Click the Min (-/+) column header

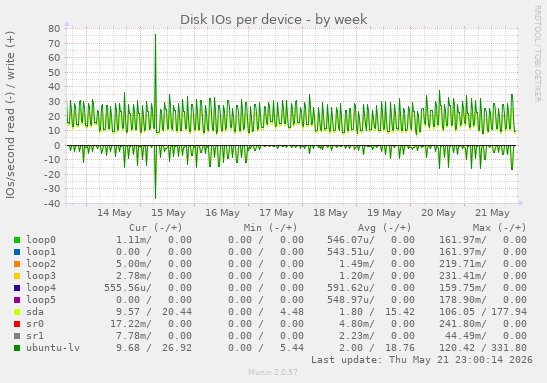(270, 228)
